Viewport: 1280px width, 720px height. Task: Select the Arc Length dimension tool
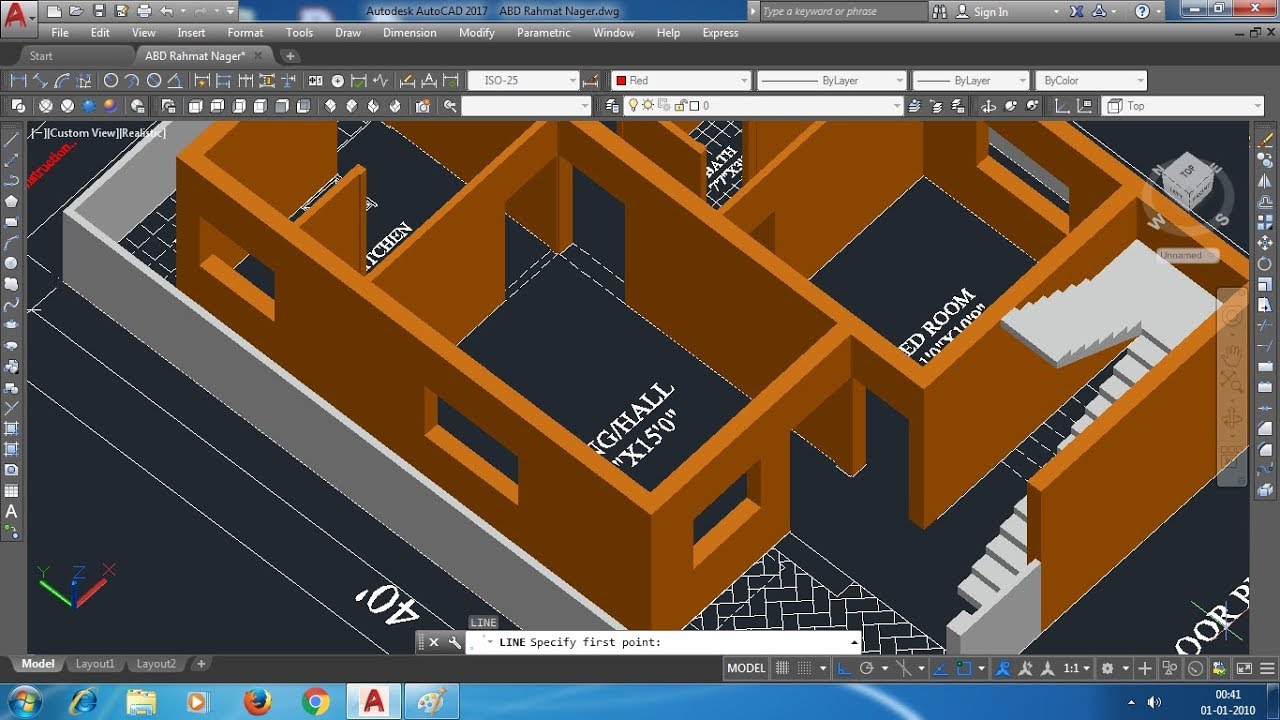(63, 80)
